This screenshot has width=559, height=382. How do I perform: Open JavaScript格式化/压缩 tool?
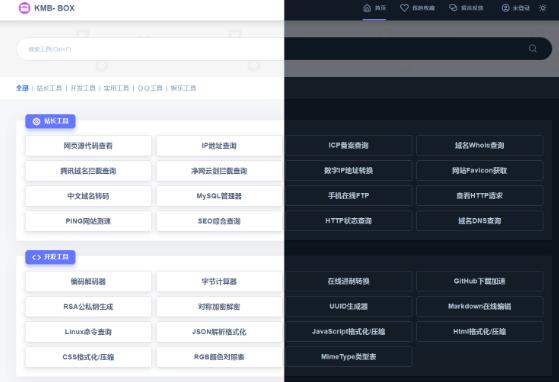click(x=348, y=332)
